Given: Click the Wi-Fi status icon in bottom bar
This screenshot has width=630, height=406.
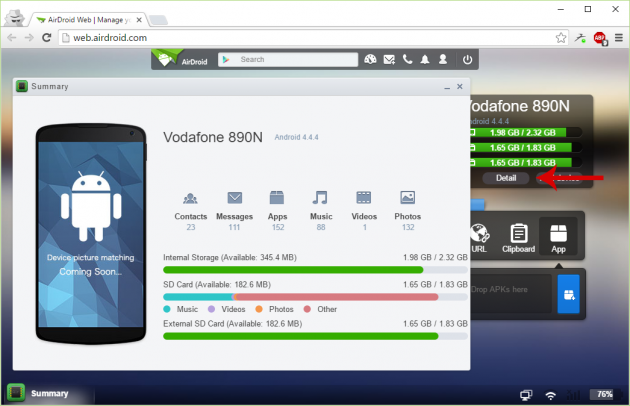Looking at the screenshot, I should (x=550, y=395).
